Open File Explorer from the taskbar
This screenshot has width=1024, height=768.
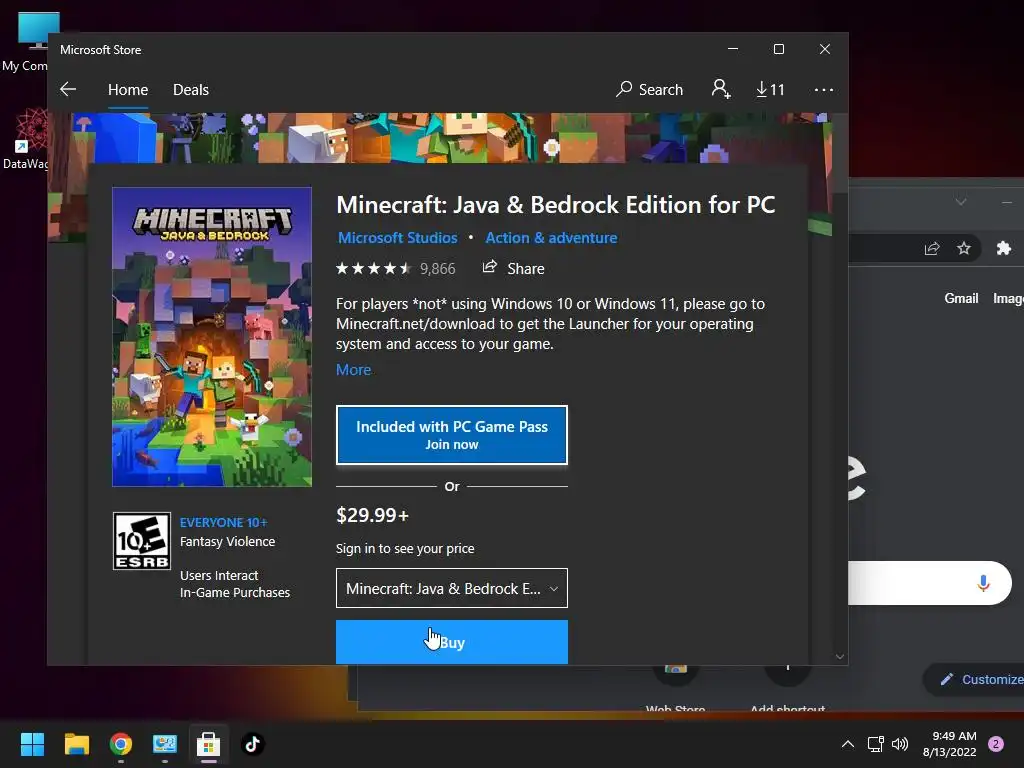point(76,744)
